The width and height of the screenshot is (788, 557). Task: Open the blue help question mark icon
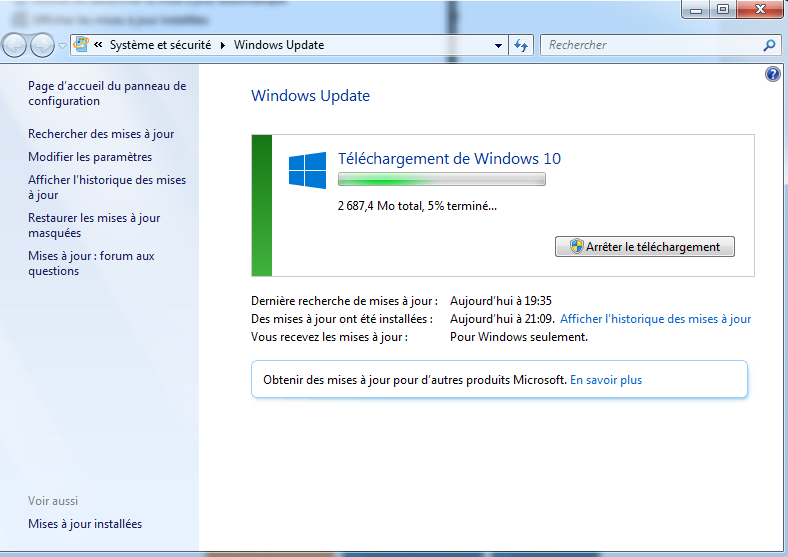772,74
